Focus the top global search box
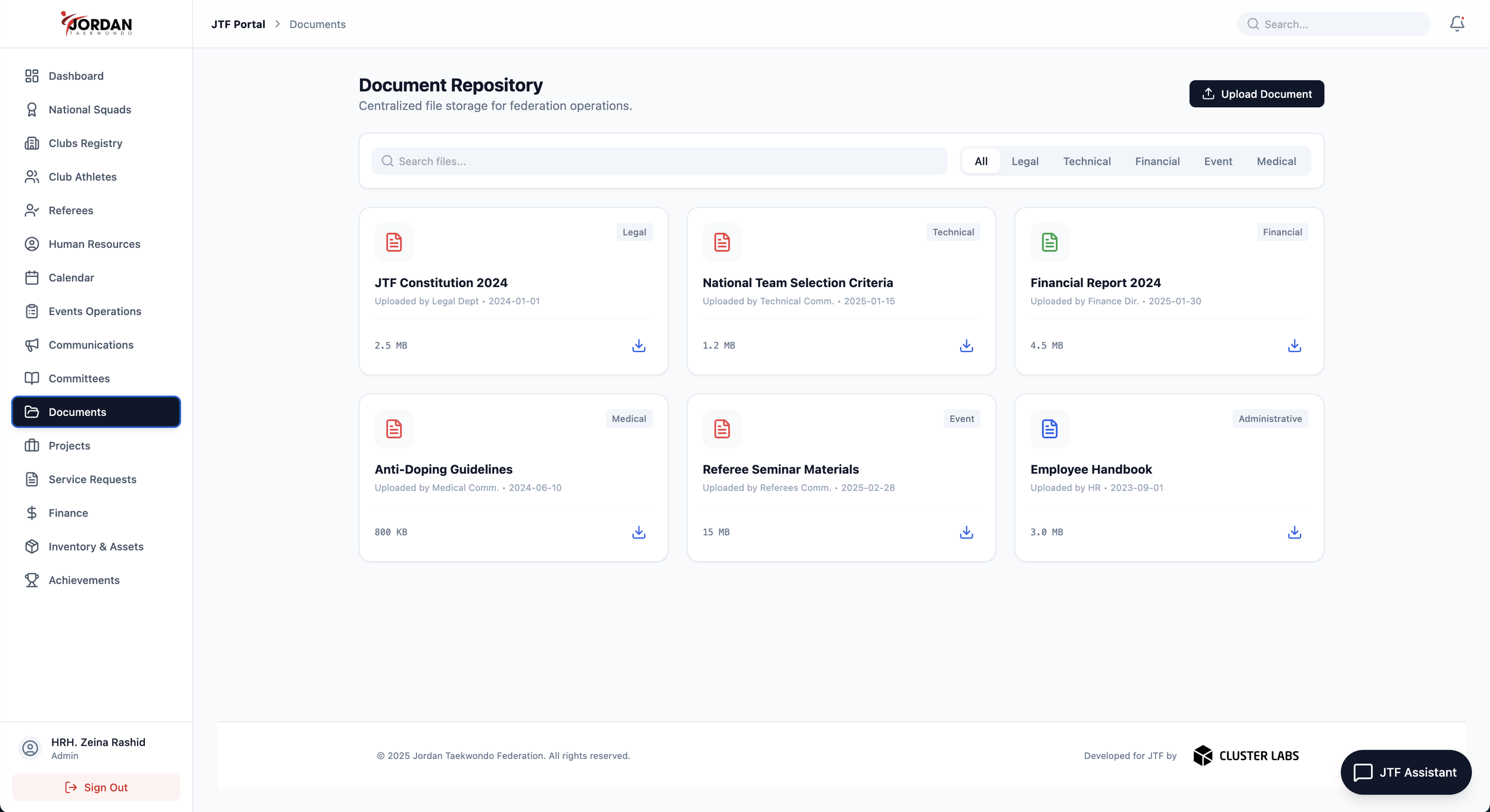The image size is (1490, 812). (x=1341, y=24)
